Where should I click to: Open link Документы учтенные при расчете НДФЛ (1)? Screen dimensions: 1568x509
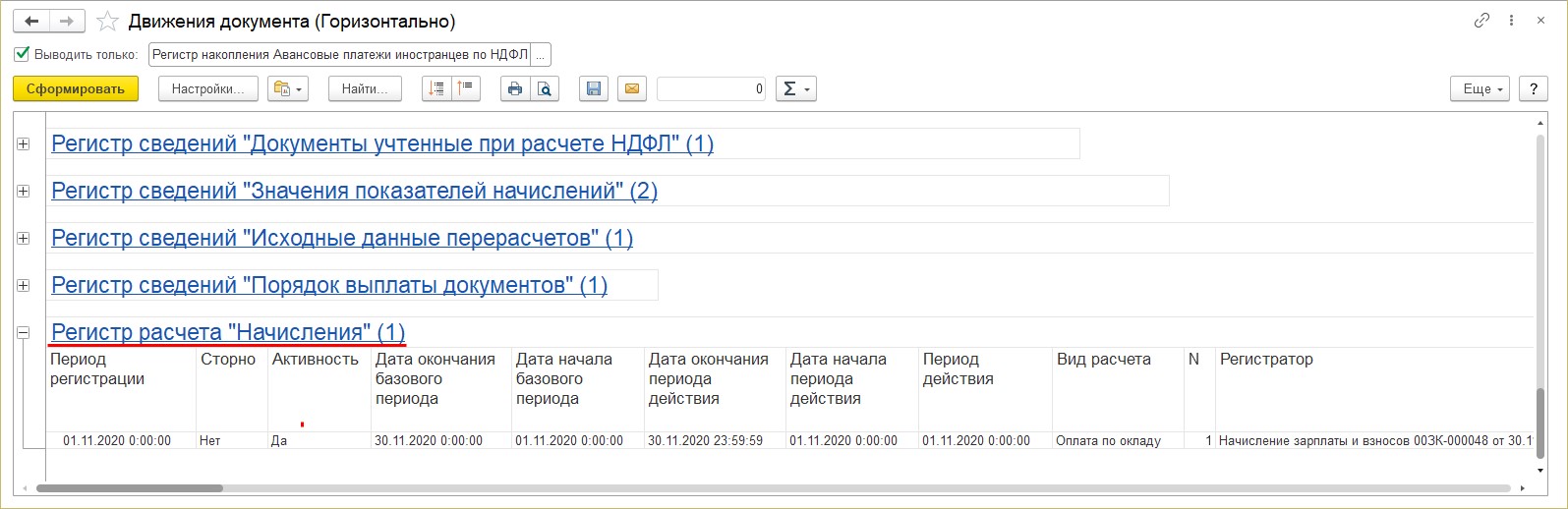[382, 143]
